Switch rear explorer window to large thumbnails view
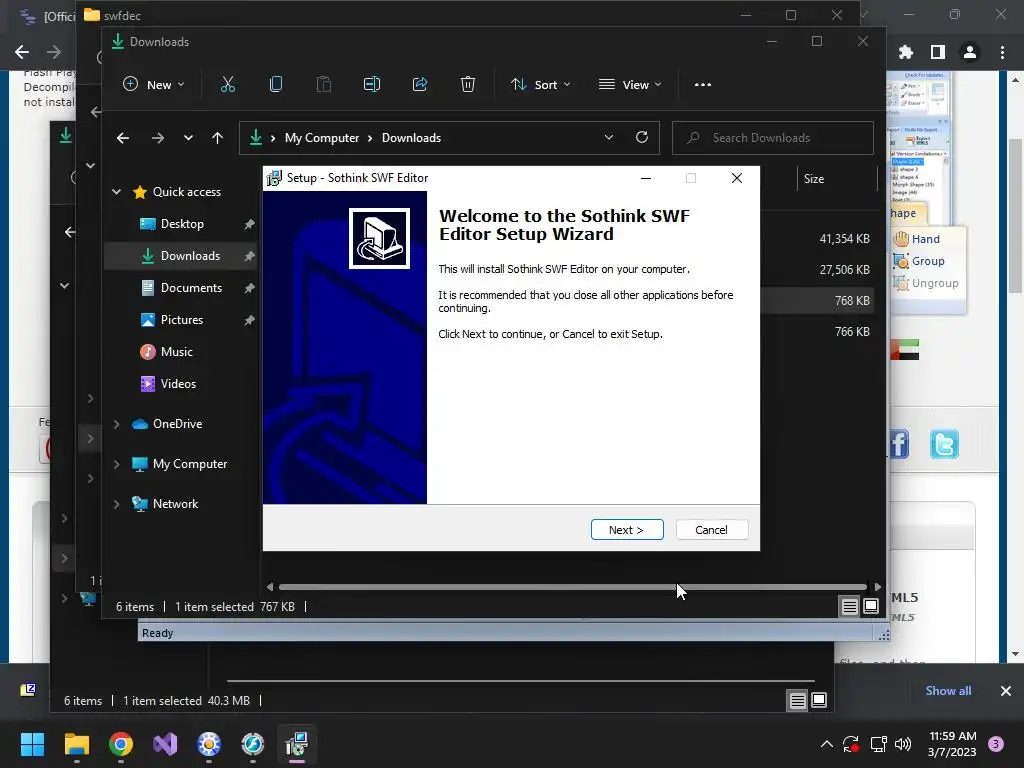This screenshot has height=768, width=1024. tap(819, 701)
